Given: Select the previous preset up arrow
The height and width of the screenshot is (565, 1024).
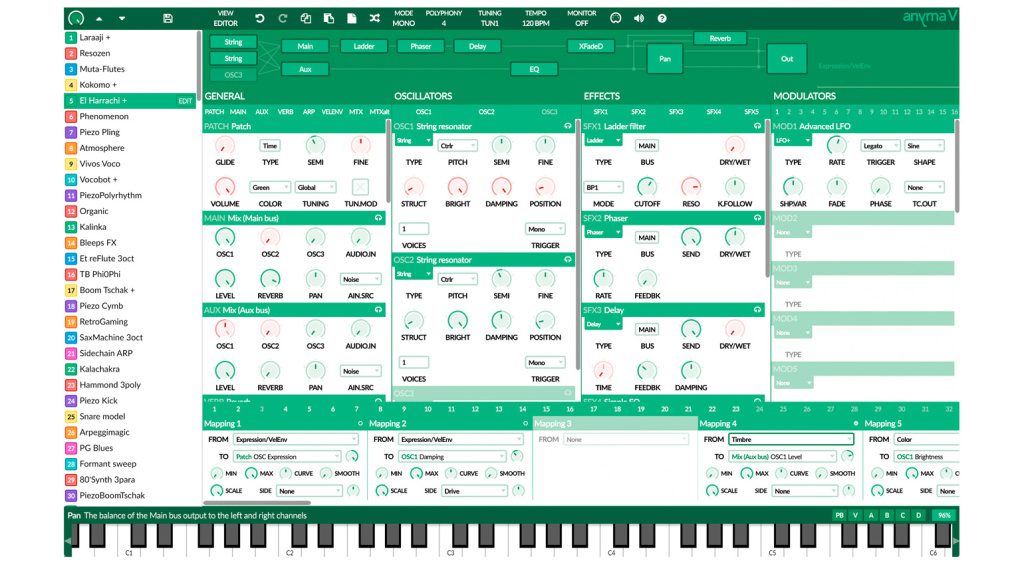Looking at the screenshot, I should tap(99, 18).
